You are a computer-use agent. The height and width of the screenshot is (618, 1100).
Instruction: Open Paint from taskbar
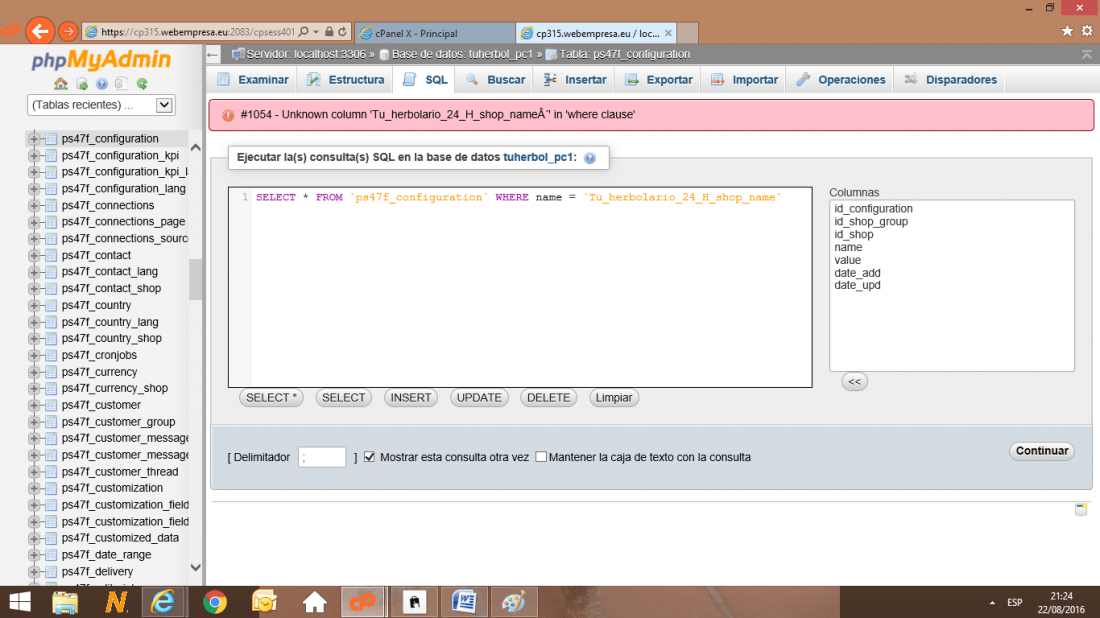(514, 602)
